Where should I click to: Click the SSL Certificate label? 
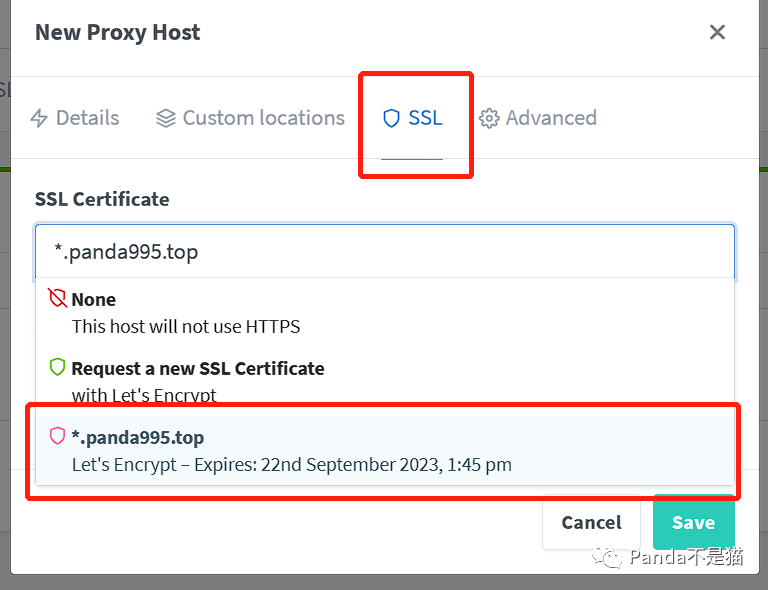[102, 199]
